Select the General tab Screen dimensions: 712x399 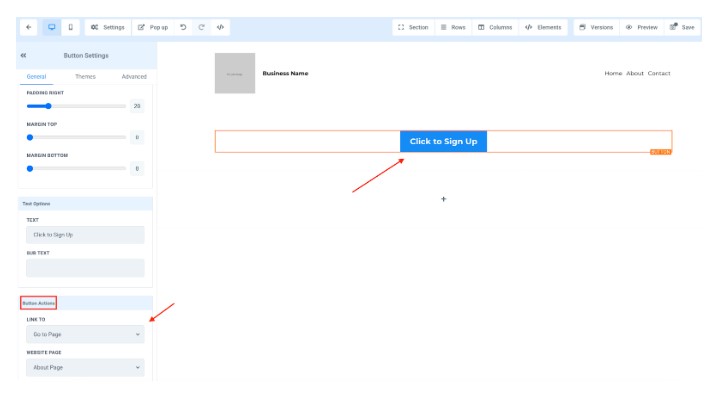coord(36,77)
